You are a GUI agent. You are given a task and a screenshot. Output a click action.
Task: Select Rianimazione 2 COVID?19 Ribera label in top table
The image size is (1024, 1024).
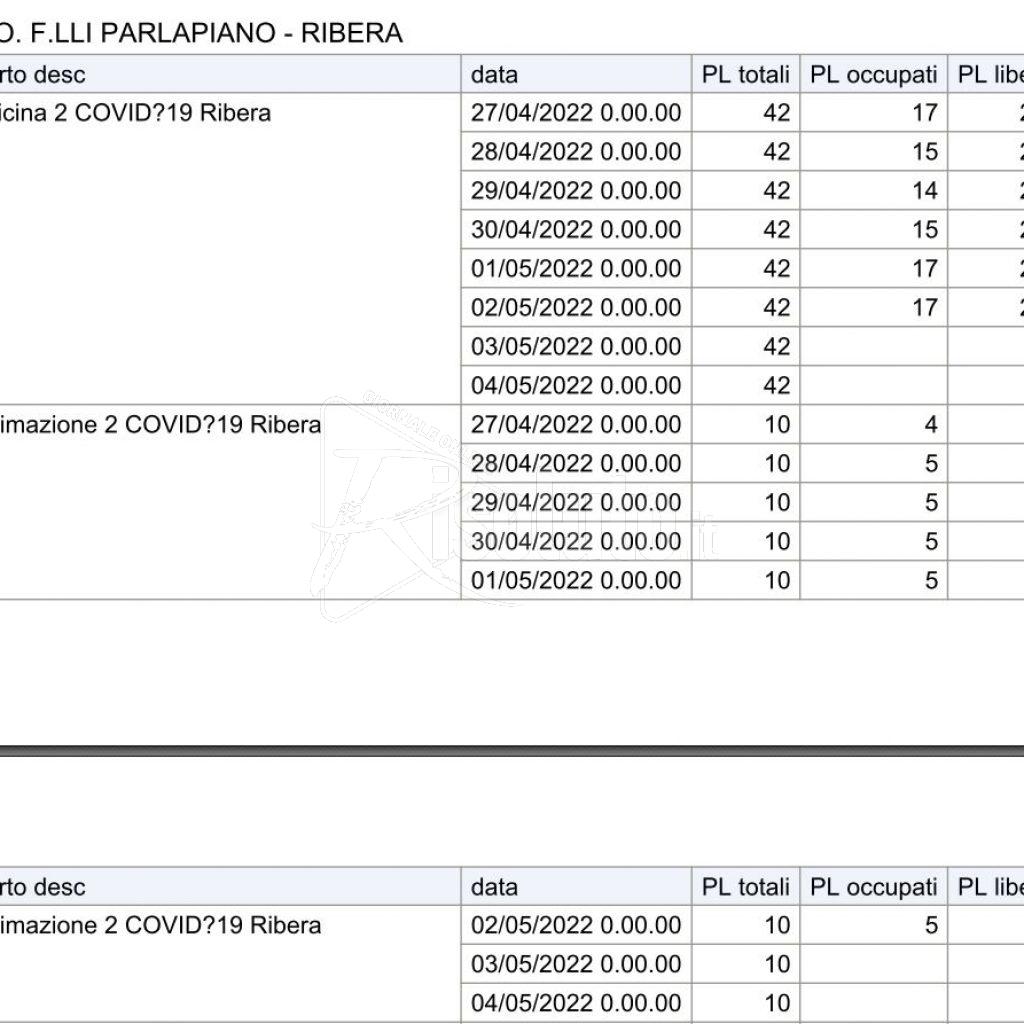pos(160,425)
